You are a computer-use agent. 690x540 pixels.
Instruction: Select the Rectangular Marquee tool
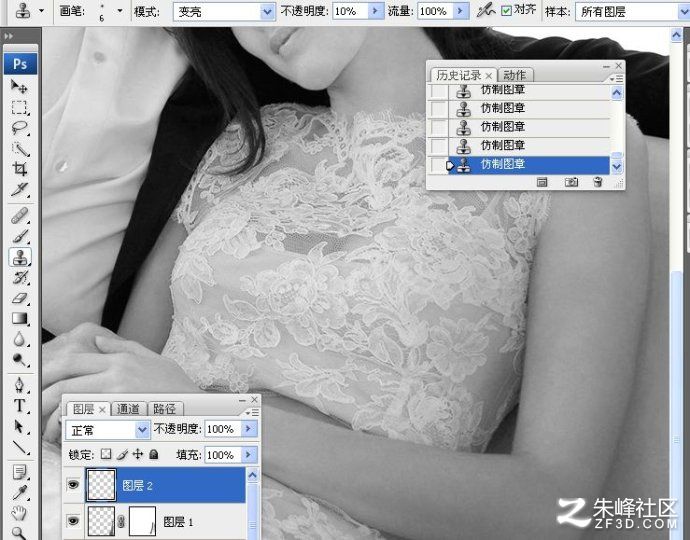click(19, 107)
